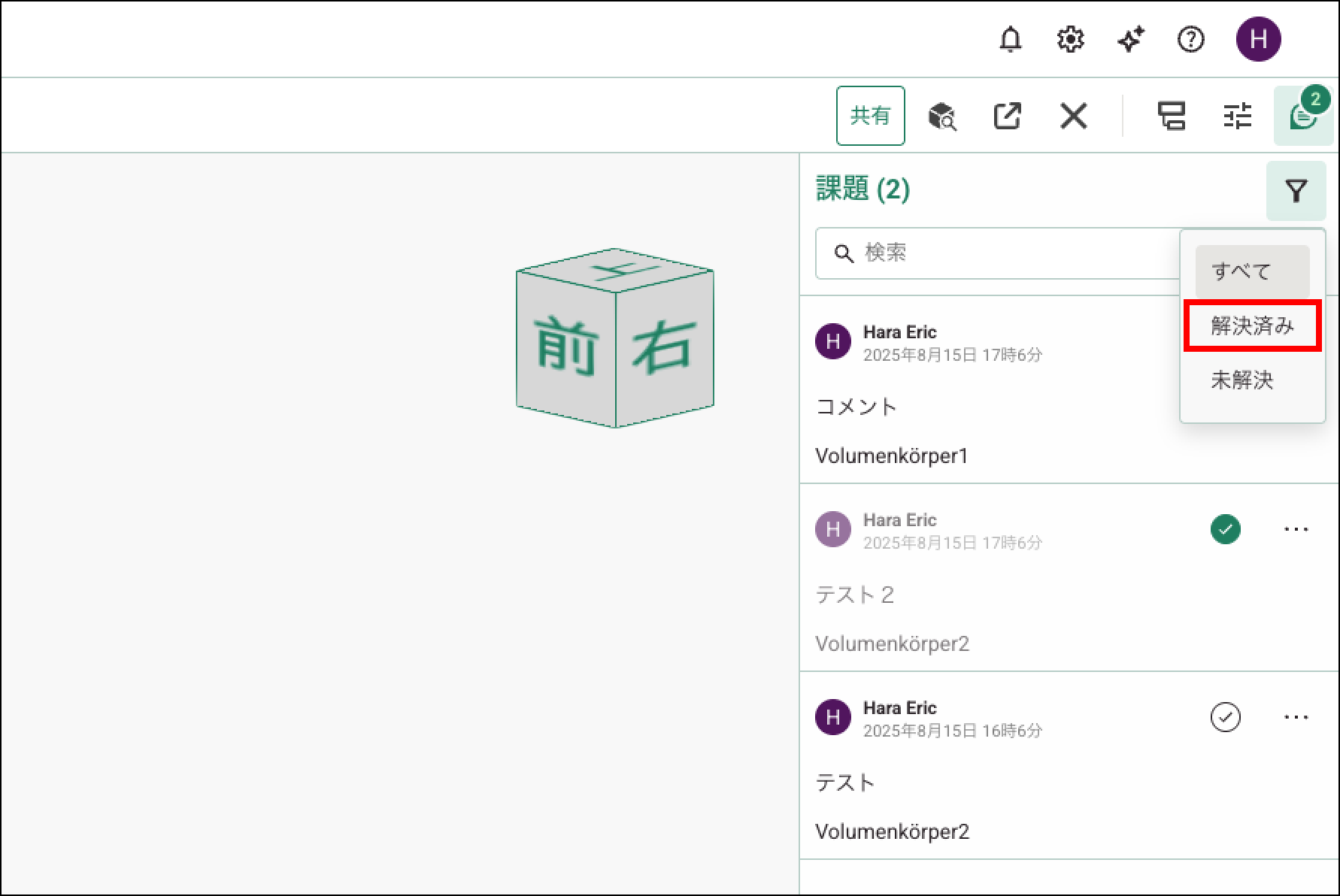The height and width of the screenshot is (896, 1340).
Task: Open the model structure tree icon
Action: 1171,117
